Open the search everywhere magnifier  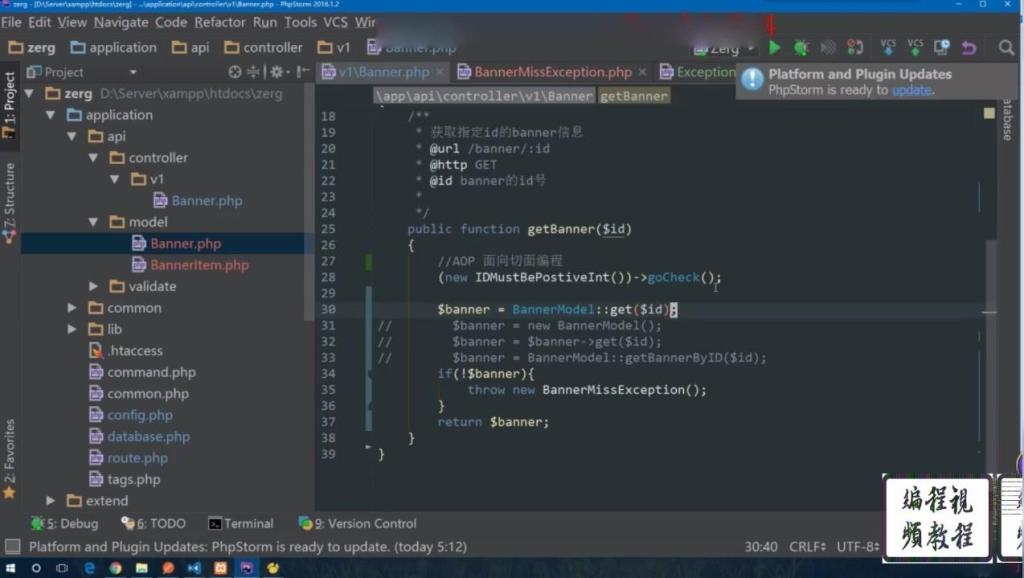(x=1006, y=48)
